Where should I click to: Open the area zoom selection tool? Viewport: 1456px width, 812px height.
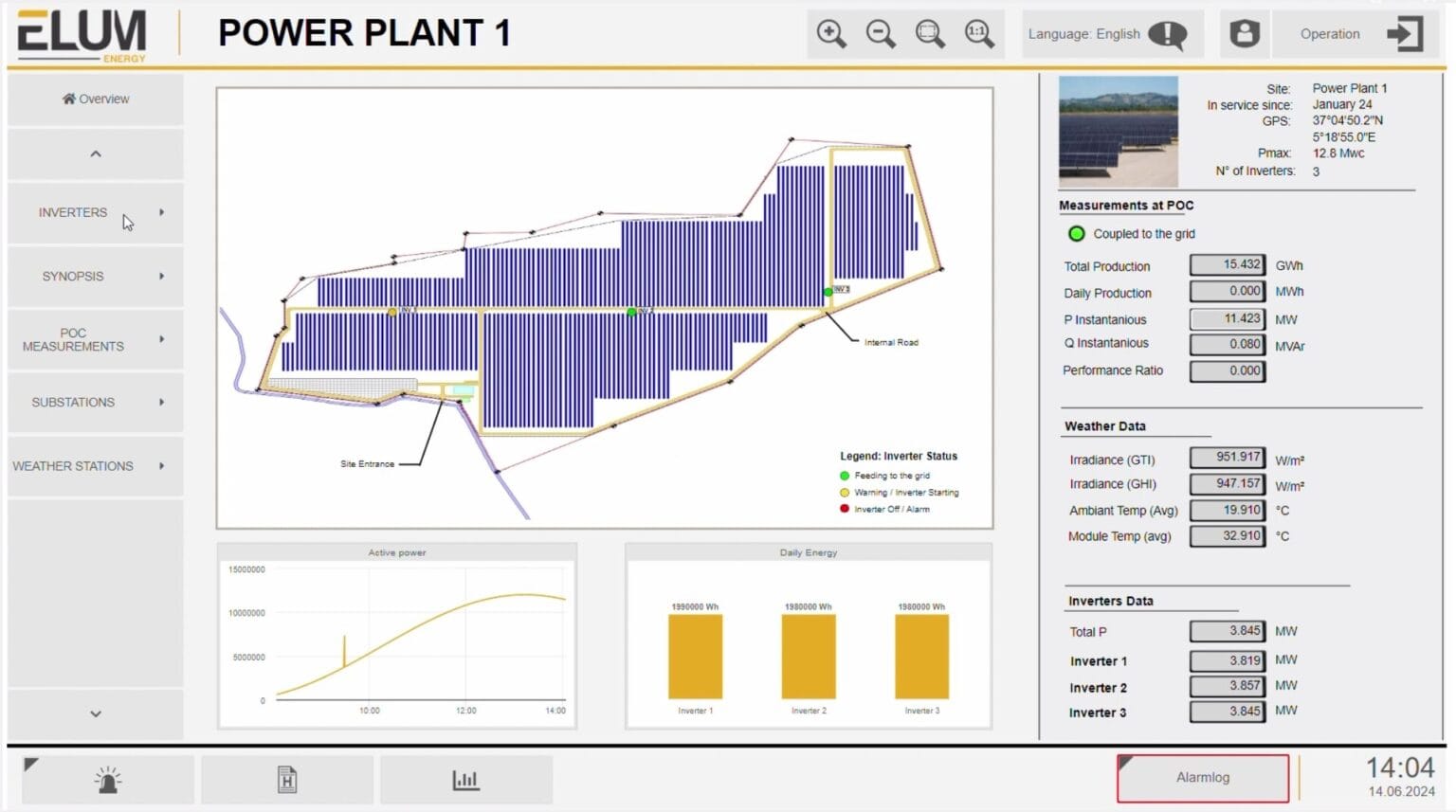pyautogui.click(x=929, y=33)
